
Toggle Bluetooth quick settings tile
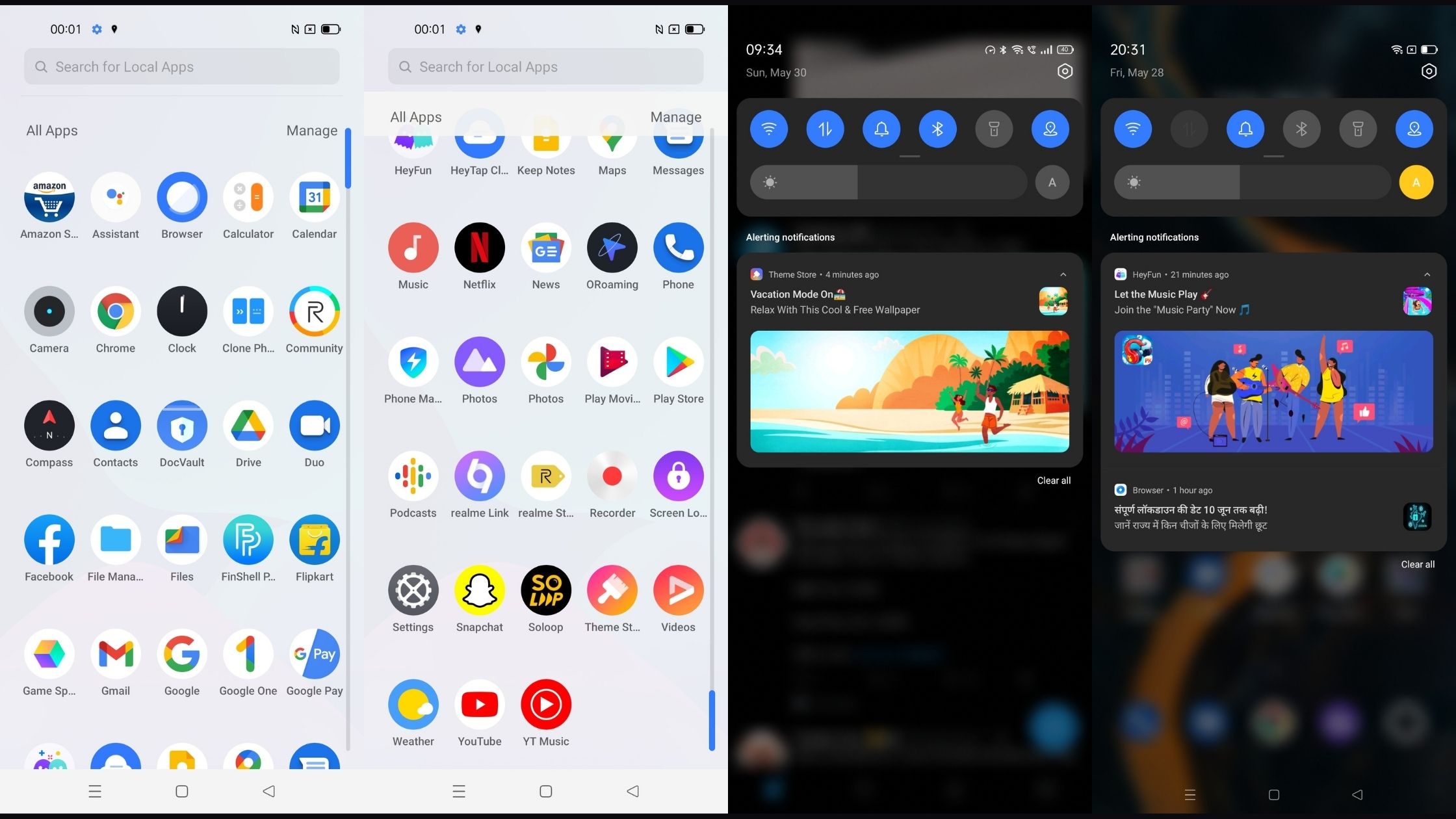(937, 128)
